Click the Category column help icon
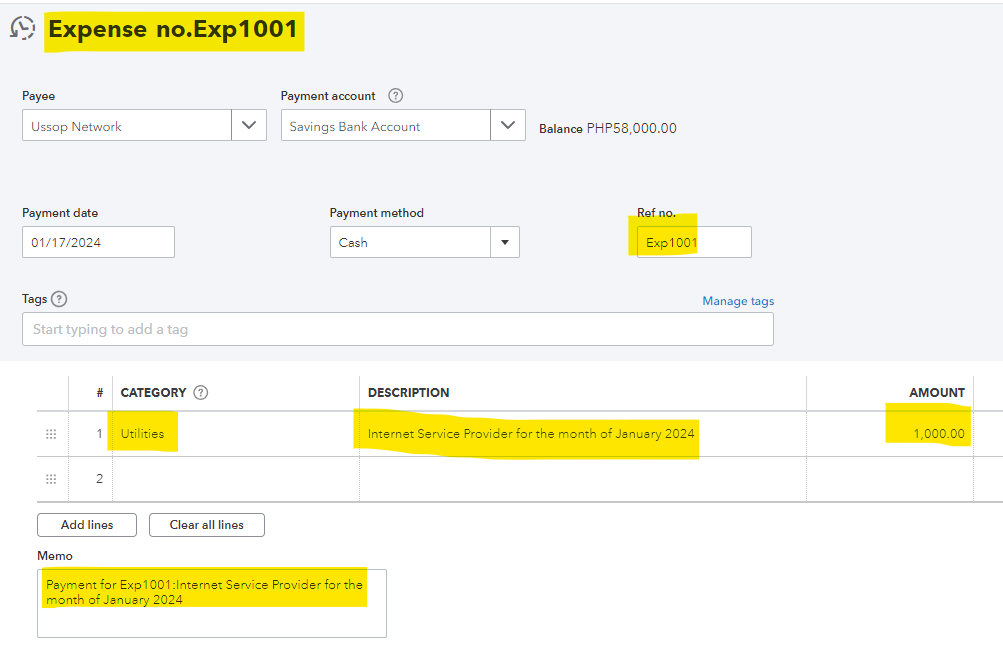Image resolution: width=1003 pixels, height=653 pixels. point(201,393)
